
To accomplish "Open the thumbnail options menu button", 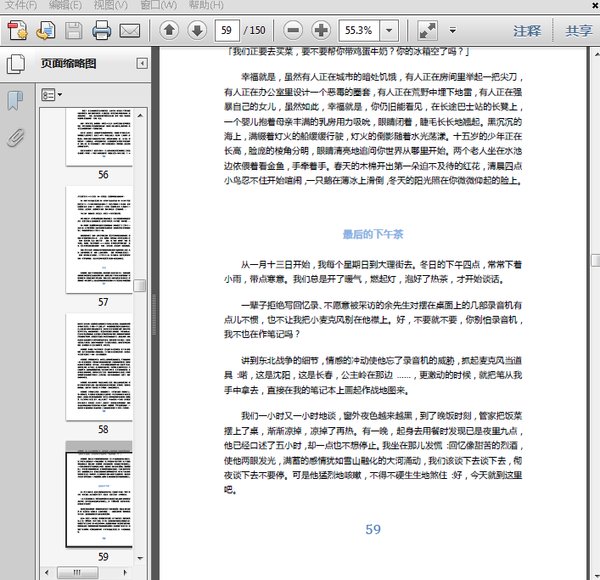I will click(51, 94).
